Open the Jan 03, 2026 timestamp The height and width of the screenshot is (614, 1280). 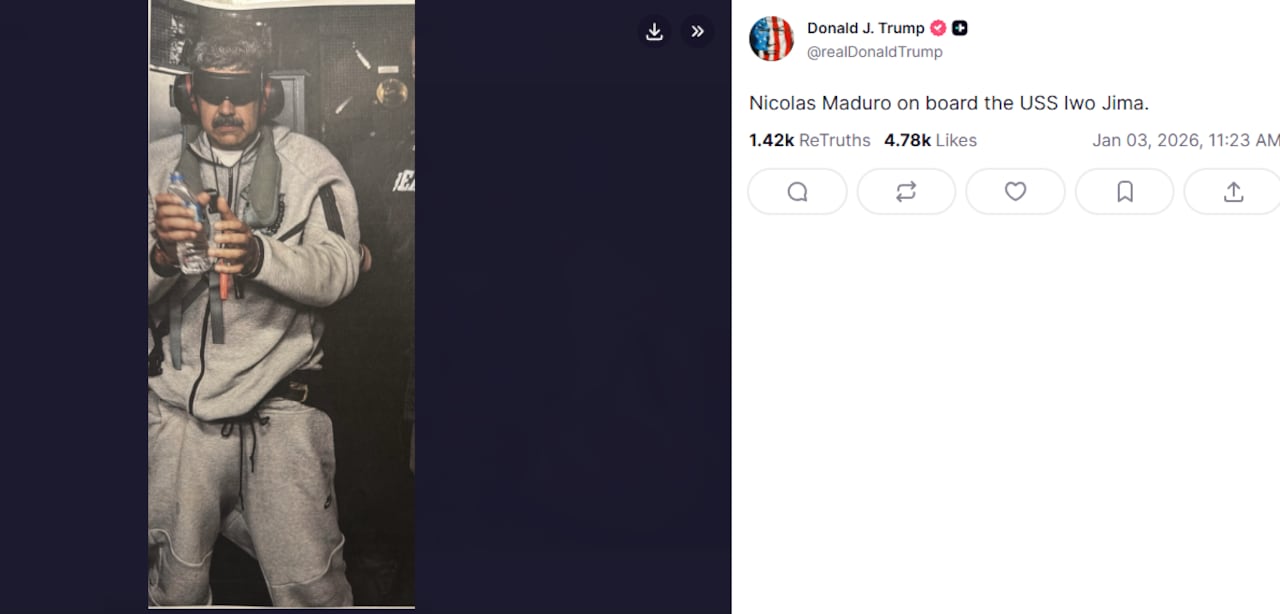click(1184, 140)
